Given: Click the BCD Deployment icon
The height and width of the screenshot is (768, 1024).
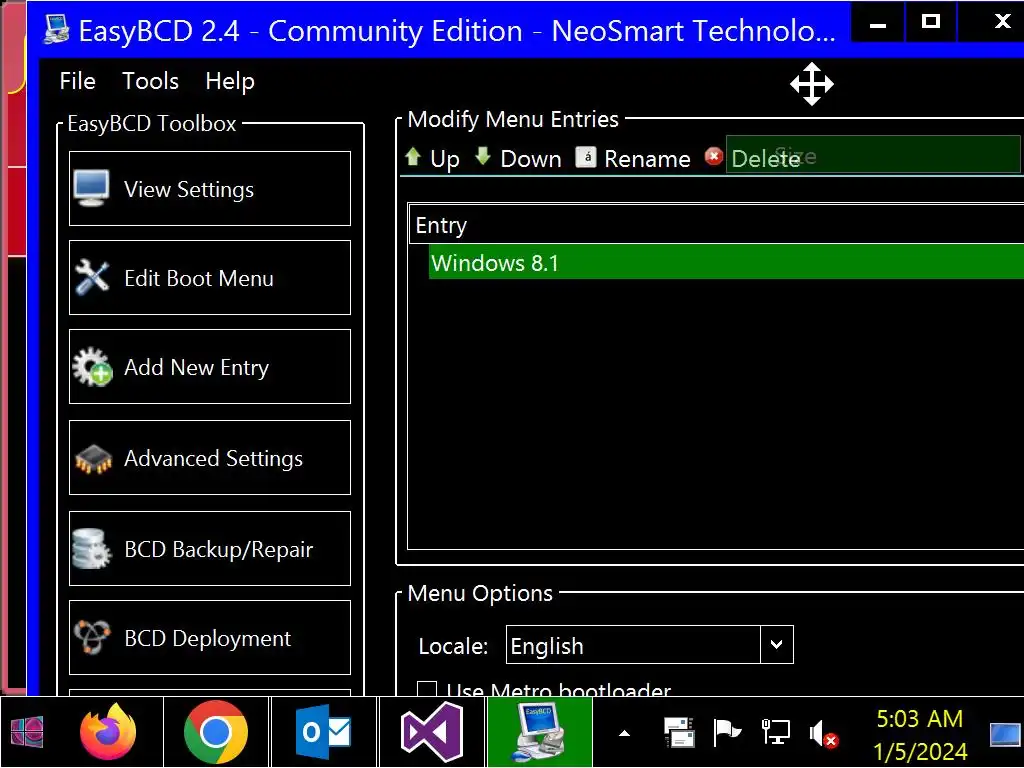Looking at the screenshot, I should click(x=91, y=637).
